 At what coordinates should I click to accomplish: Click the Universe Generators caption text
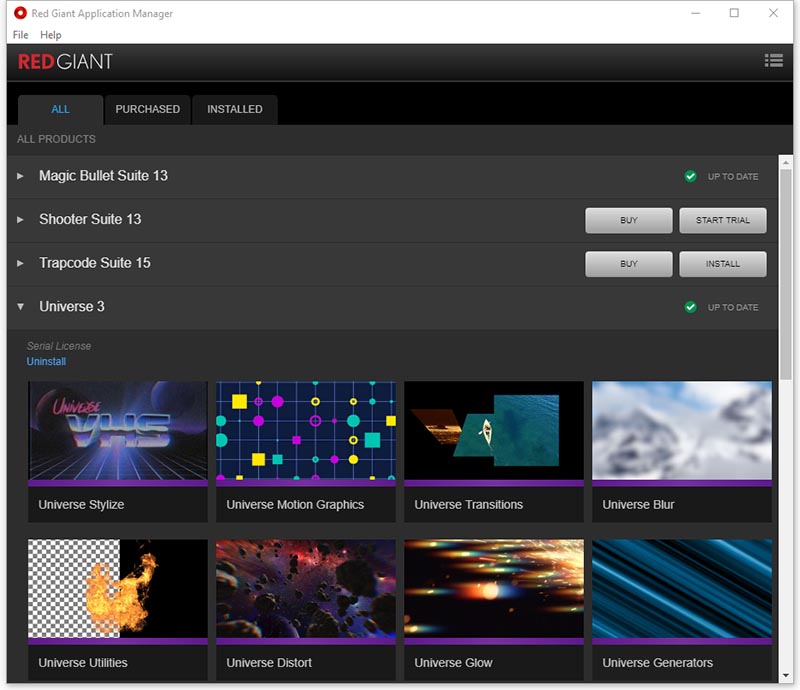click(x=657, y=663)
